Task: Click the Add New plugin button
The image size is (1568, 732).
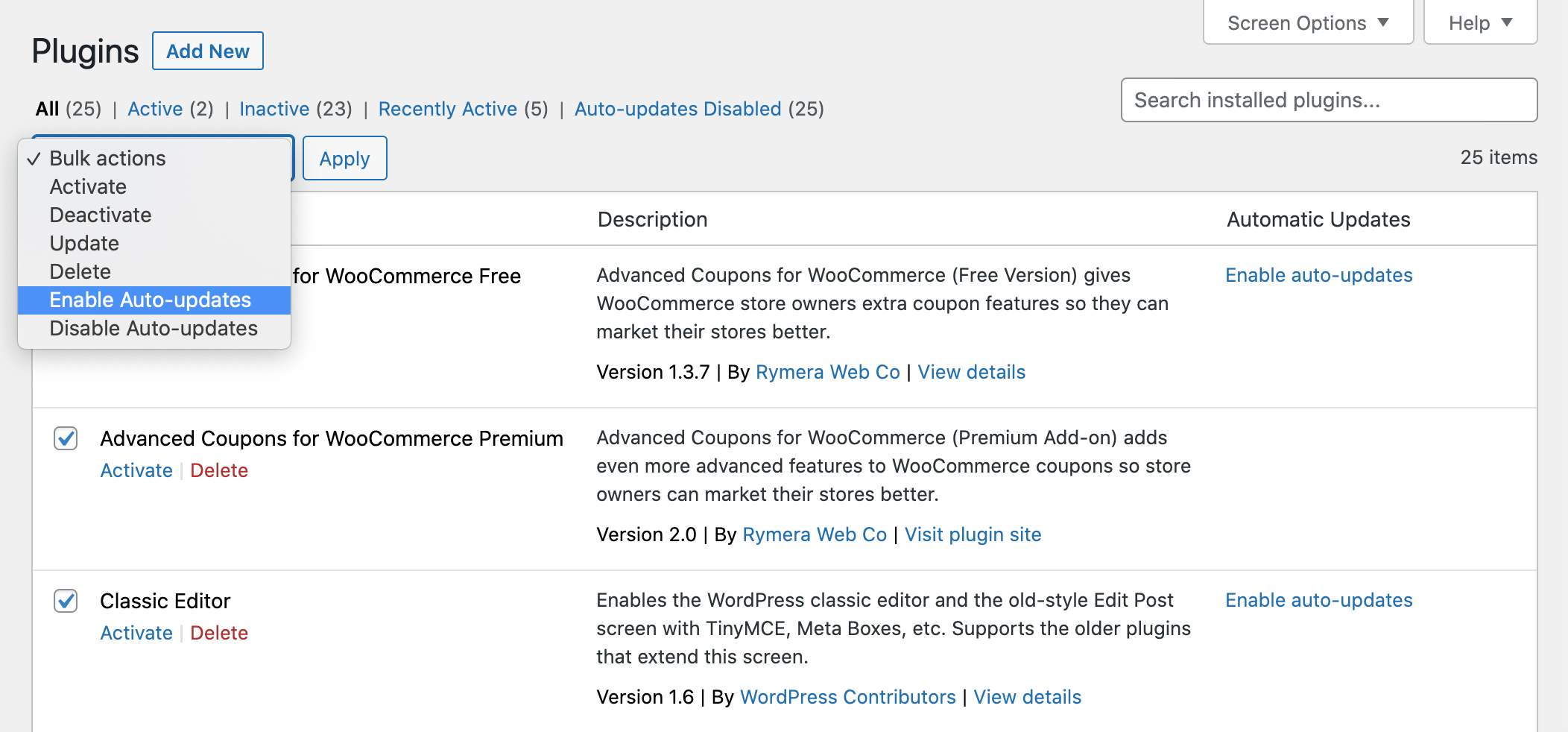Action: pos(207,51)
